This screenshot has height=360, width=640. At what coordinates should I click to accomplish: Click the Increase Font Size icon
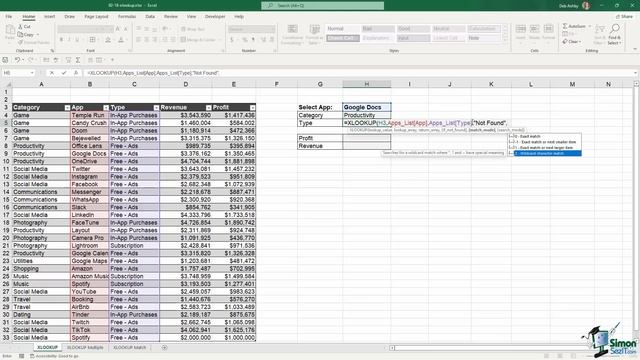(118, 29)
